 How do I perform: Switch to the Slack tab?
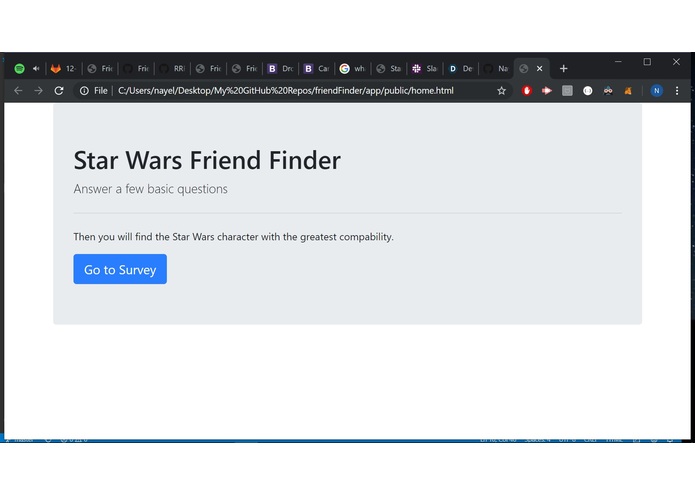click(426, 69)
